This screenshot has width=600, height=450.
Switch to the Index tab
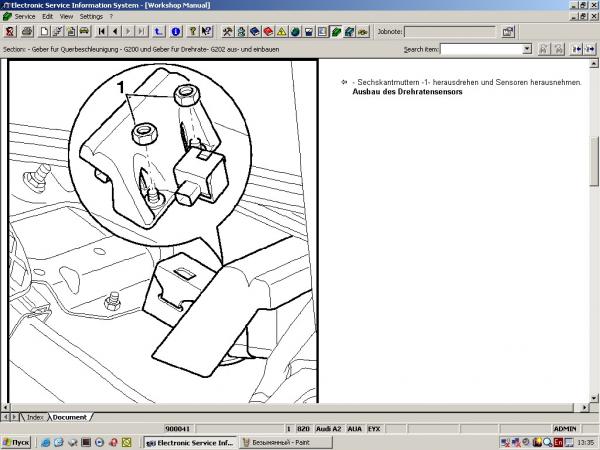tap(34, 417)
